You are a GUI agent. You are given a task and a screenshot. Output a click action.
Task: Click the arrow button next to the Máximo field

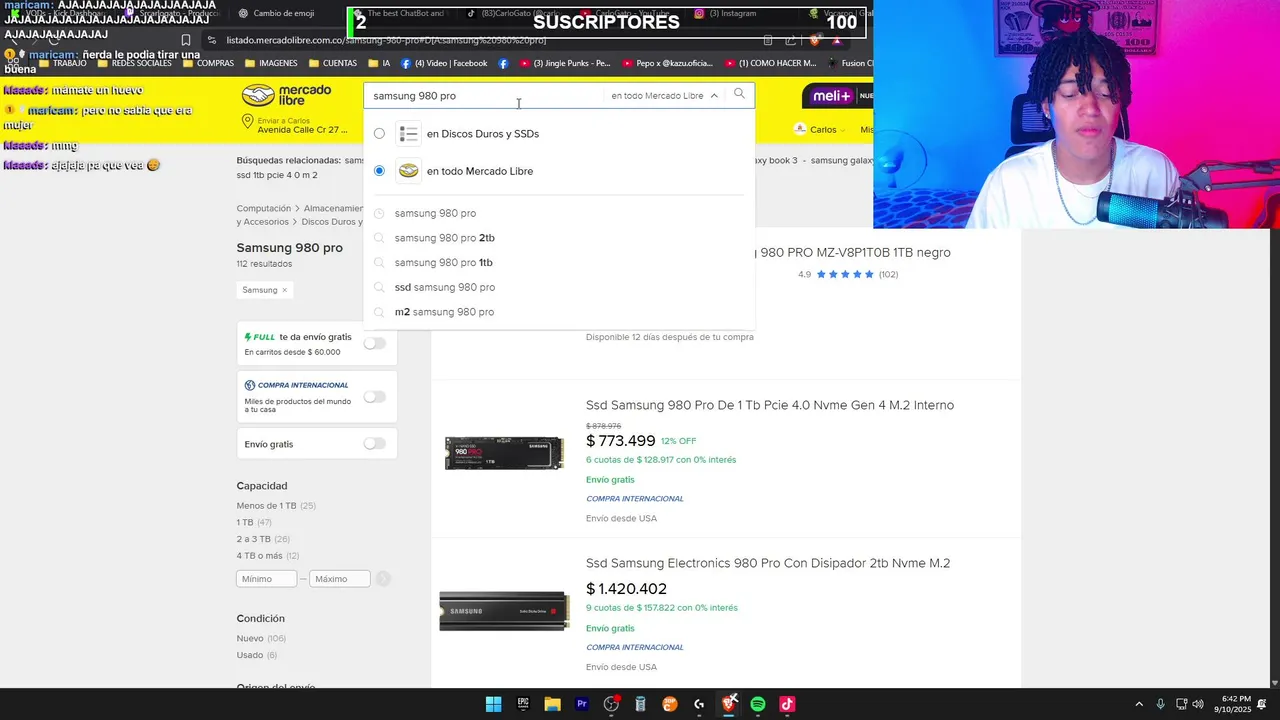383,578
